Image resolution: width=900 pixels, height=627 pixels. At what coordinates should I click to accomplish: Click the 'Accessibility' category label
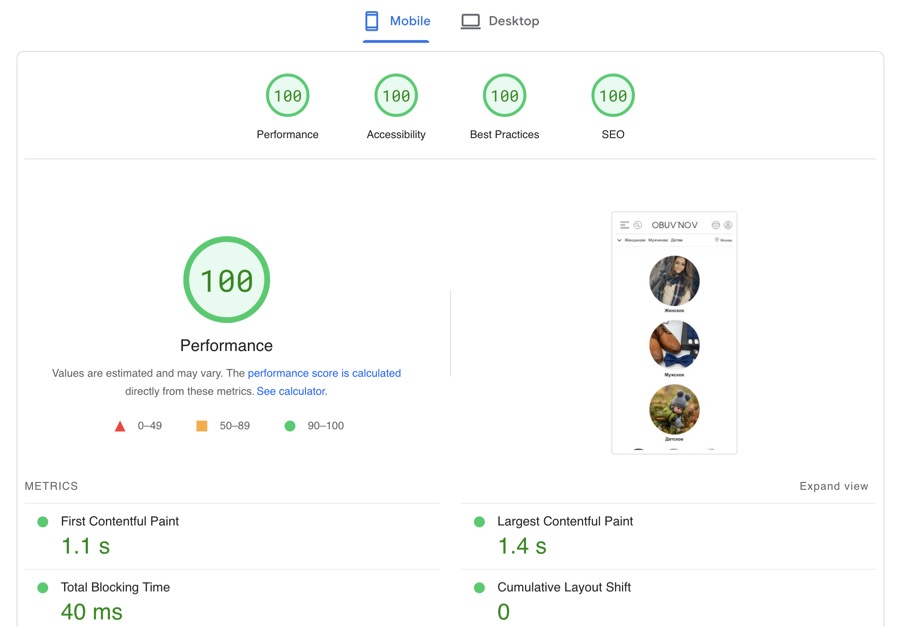point(396,134)
